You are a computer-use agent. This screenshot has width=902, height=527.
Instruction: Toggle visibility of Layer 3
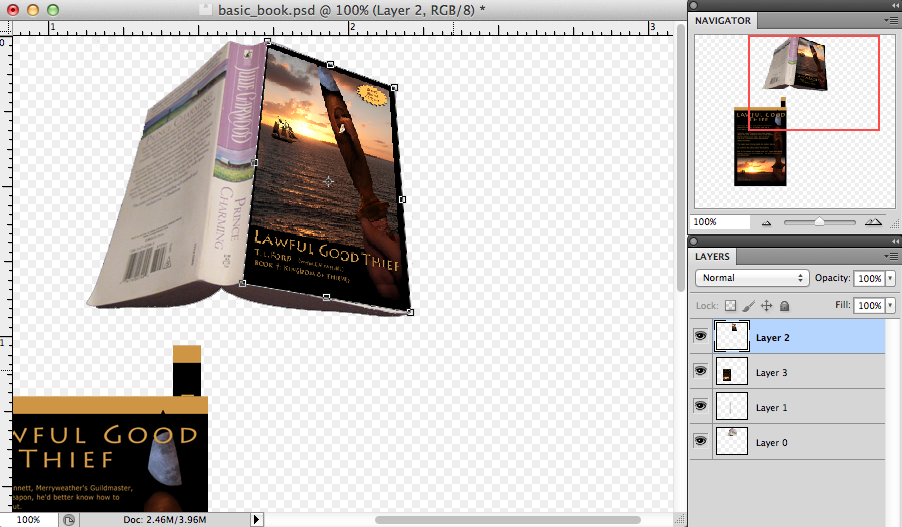(700, 371)
